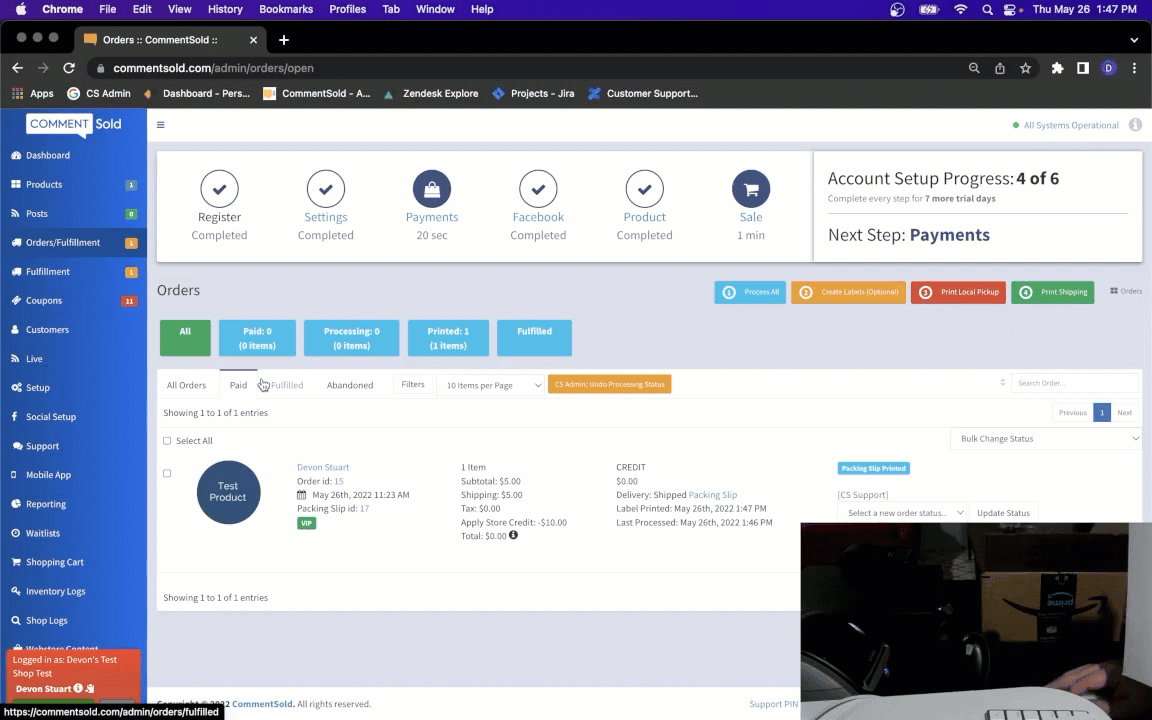Click the Register checkmark step icon
Viewport: 1152px width, 720px height.
(219, 189)
